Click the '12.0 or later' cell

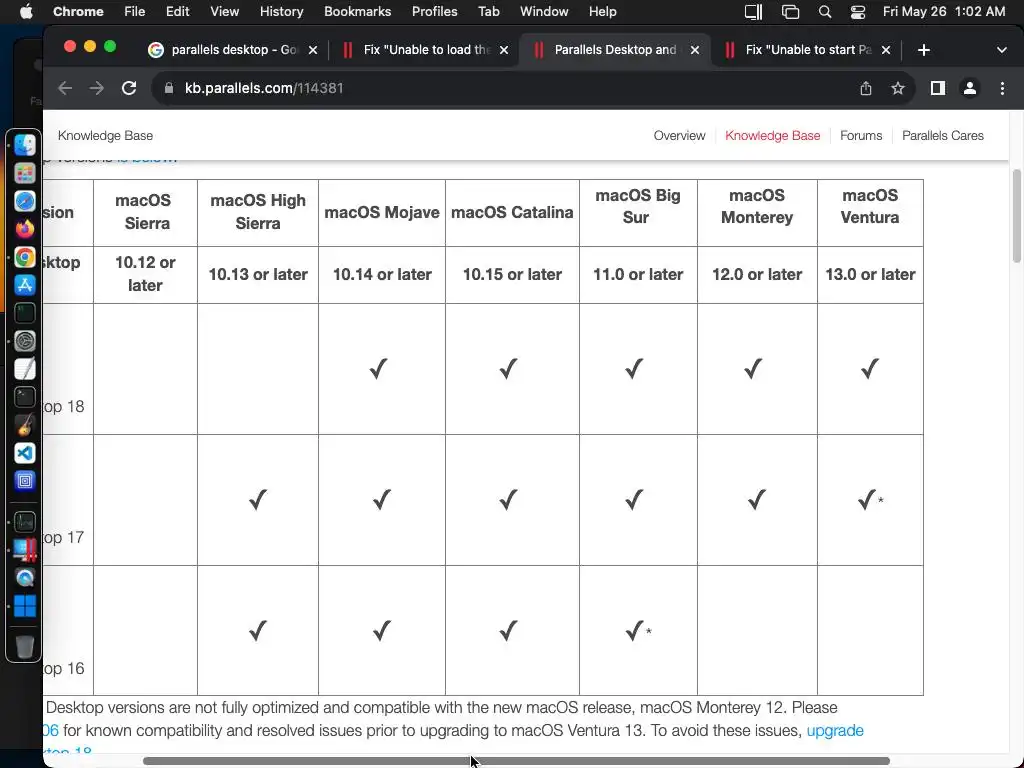[x=757, y=274]
